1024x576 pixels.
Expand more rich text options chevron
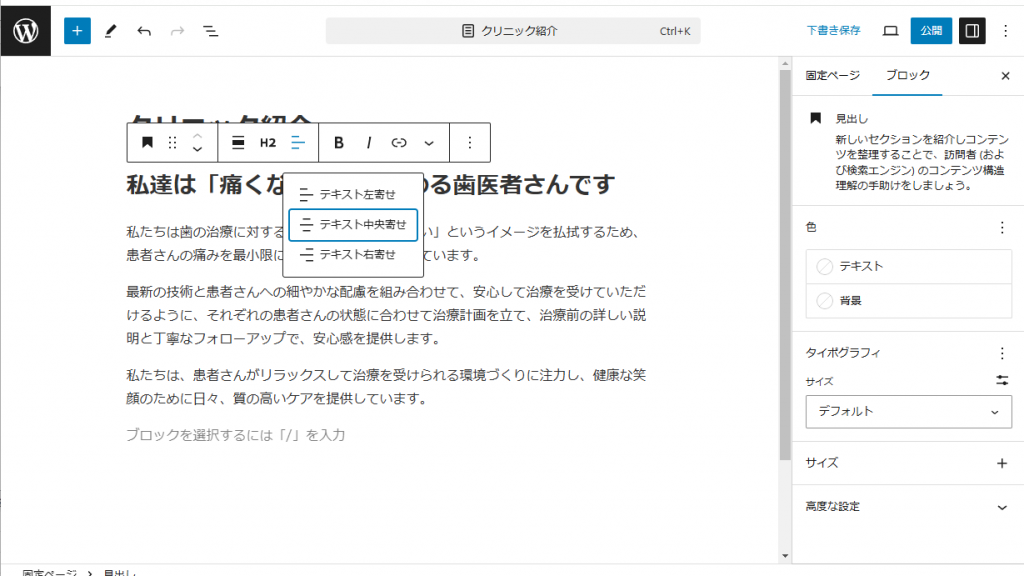pos(429,143)
